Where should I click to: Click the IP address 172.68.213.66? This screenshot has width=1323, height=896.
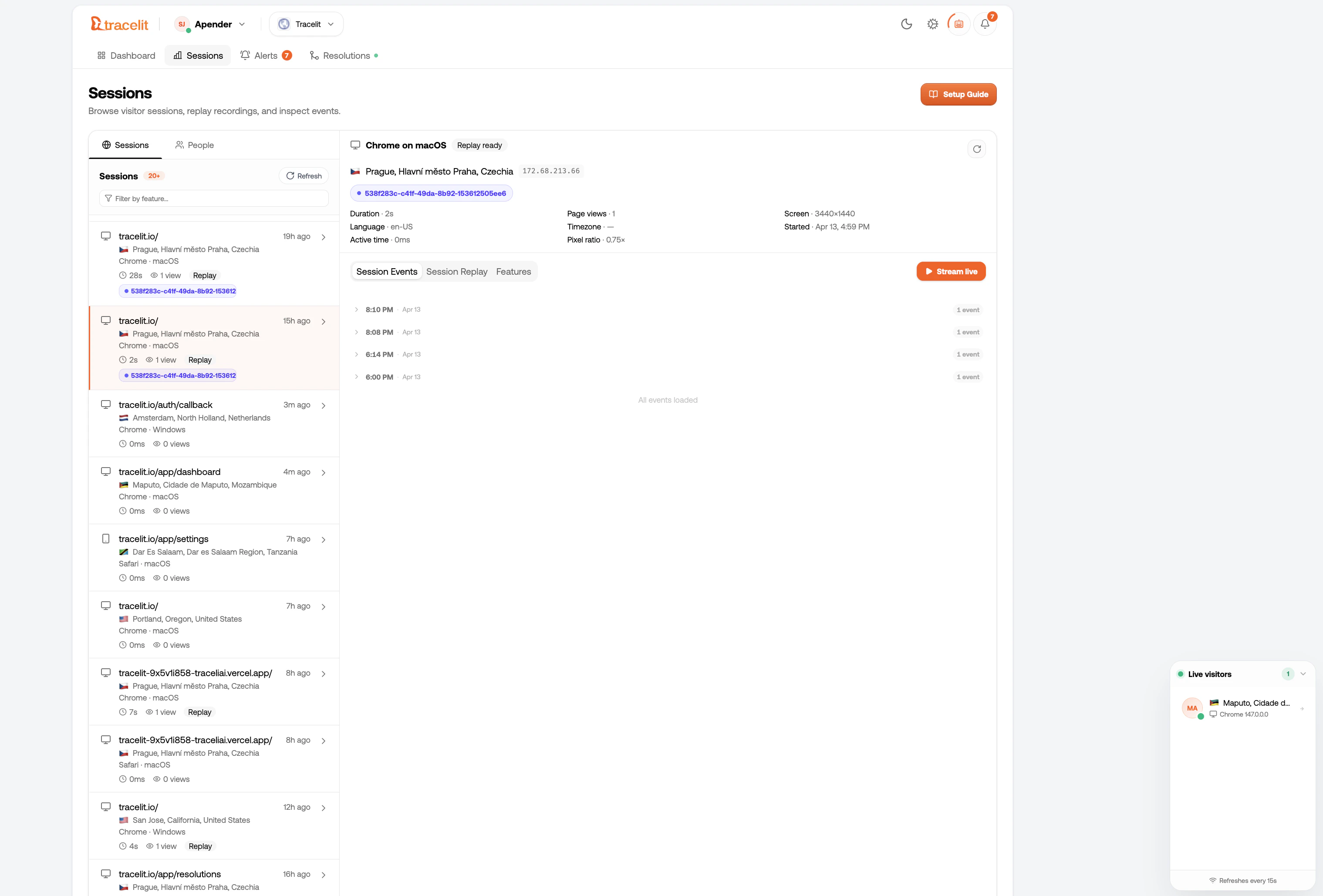pyautogui.click(x=551, y=171)
